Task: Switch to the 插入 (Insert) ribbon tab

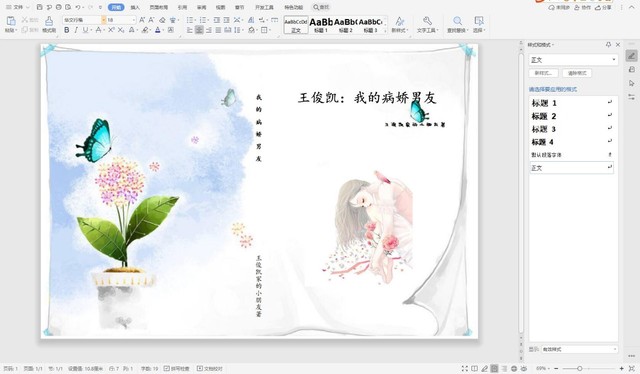Action: click(x=135, y=7)
